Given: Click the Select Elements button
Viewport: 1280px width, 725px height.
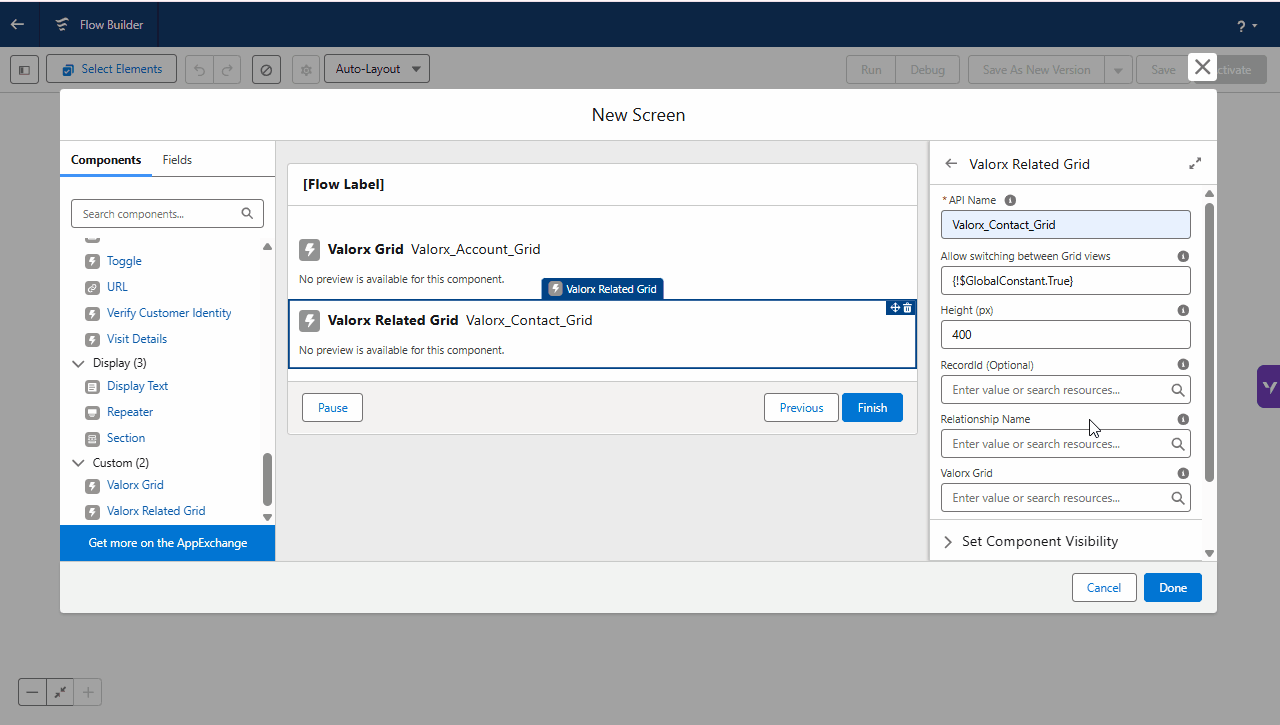Looking at the screenshot, I should pos(111,69).
